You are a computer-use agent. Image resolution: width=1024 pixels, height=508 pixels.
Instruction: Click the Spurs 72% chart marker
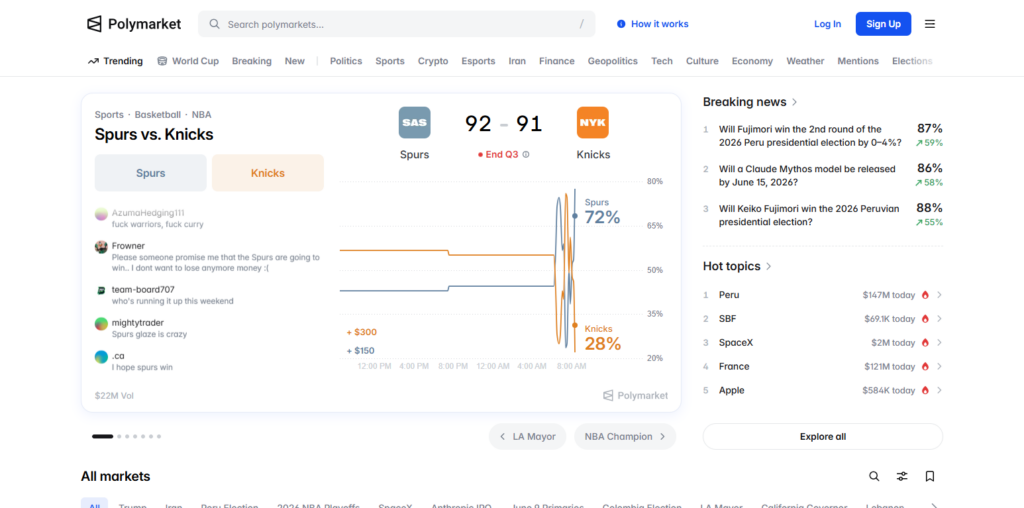click(575, 215)
